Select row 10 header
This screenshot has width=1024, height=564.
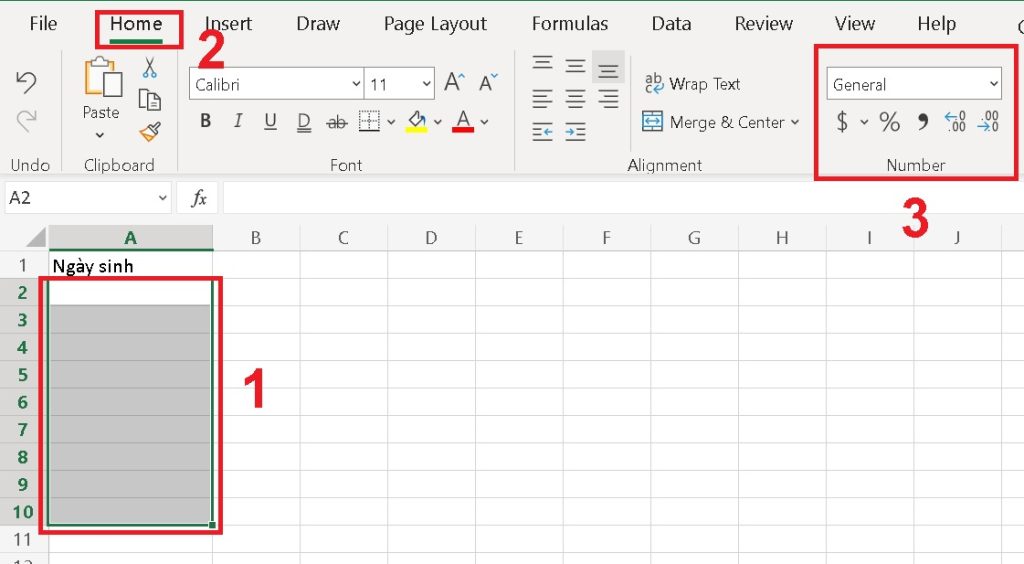point(23,512)
